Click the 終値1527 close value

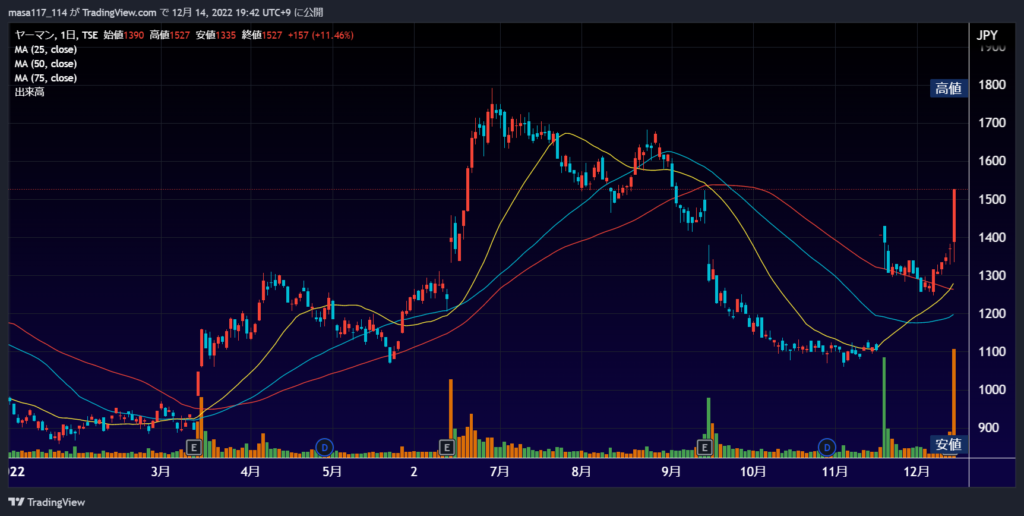(262, 35)
